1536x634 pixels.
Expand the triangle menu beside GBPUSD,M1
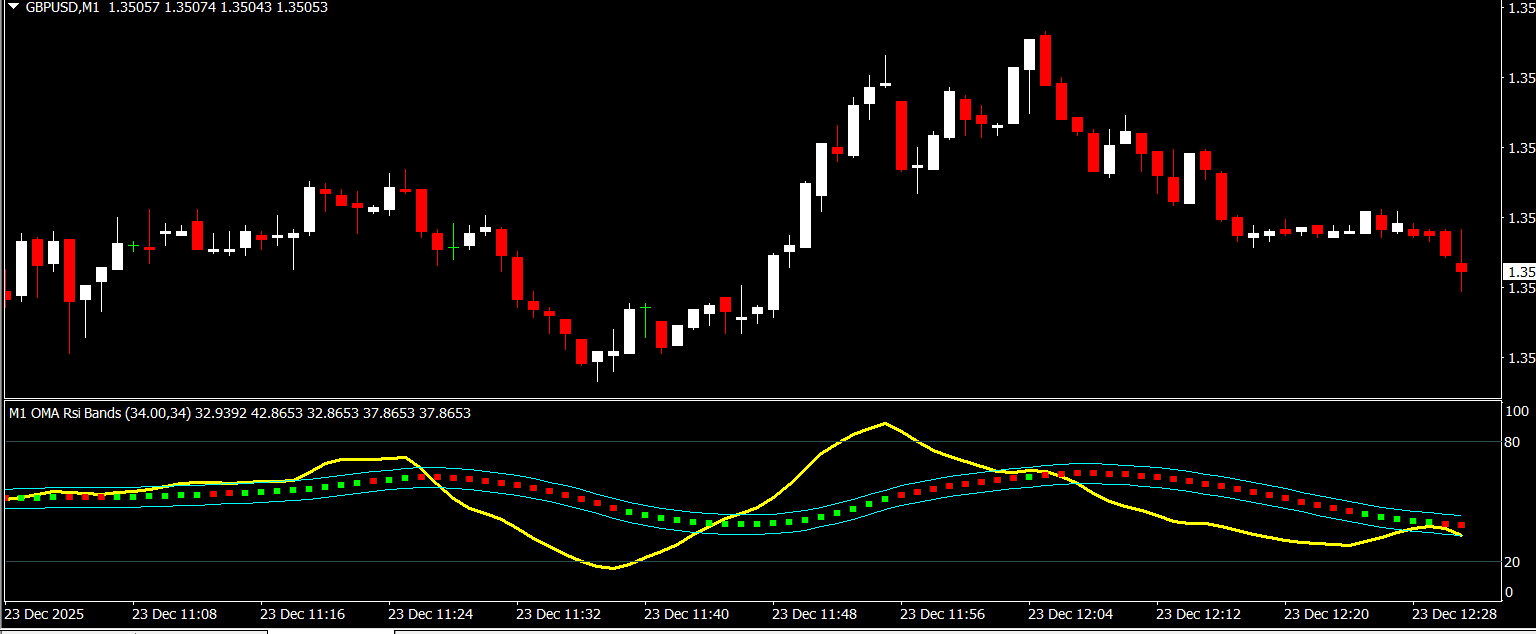tap(12, 7)
